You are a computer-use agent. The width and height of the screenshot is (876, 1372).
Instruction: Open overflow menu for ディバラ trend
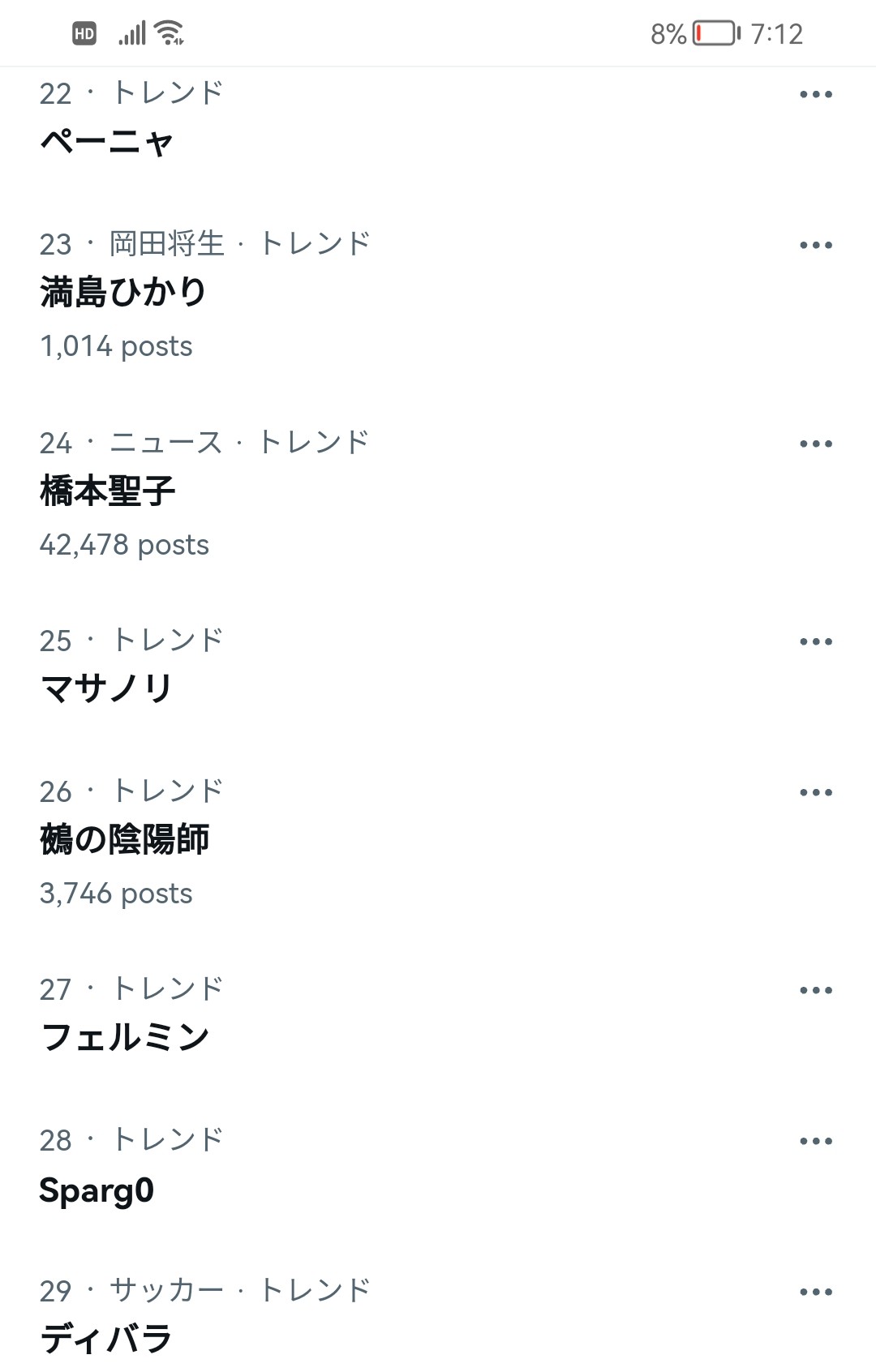[815, 1293]
